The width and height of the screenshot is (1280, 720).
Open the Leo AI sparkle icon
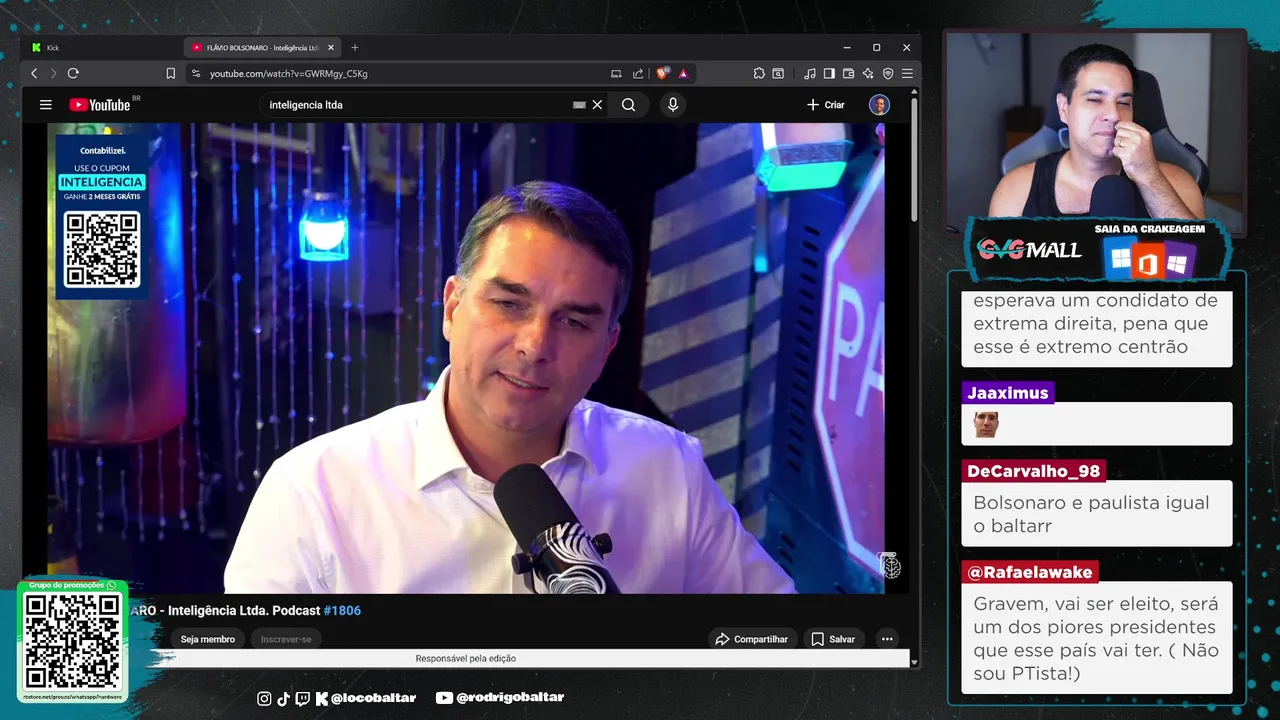pyautogui.click(x=868, y=73)
